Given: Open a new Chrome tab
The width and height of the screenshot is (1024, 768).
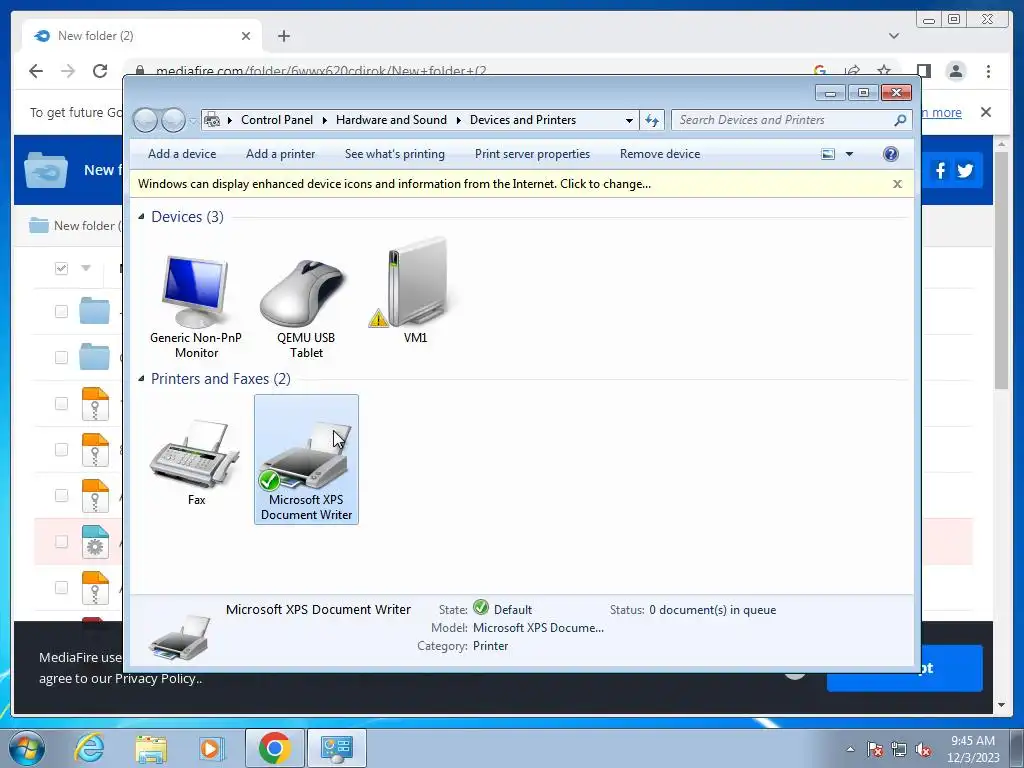Looking at the screenshot, I should click(283, 36).
